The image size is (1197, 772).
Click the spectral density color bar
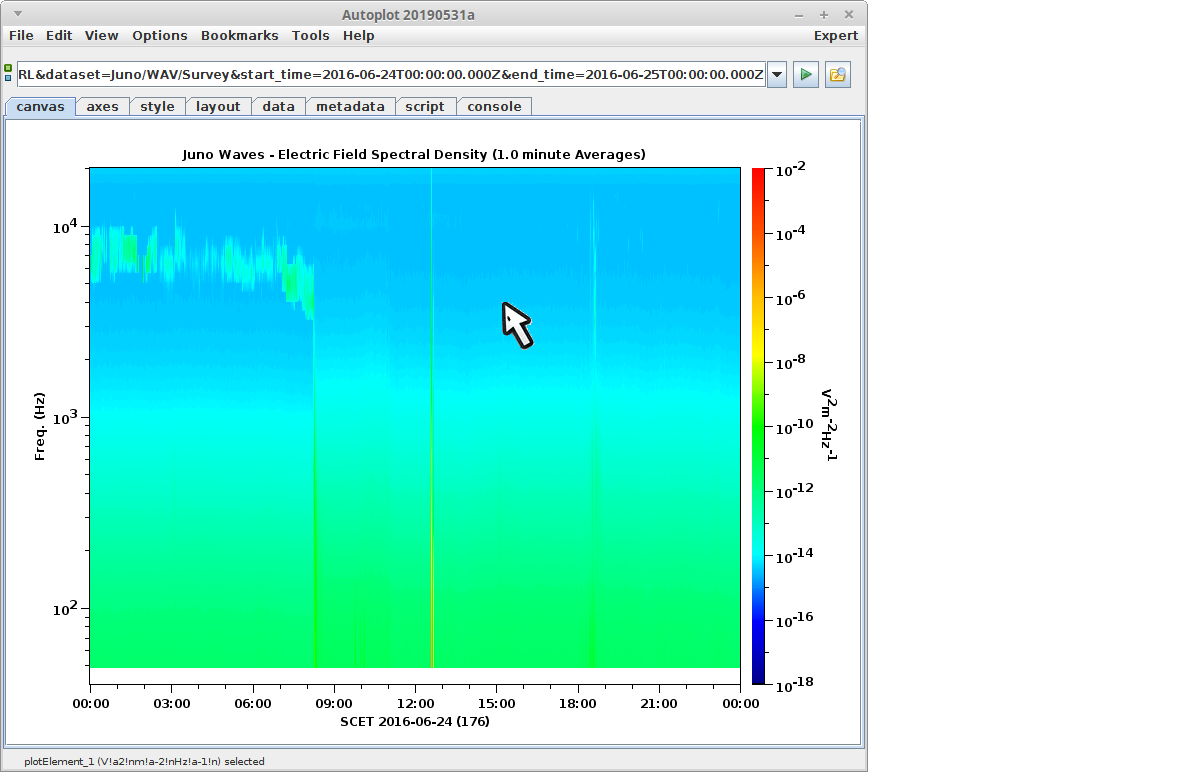[x=758, y=425]
